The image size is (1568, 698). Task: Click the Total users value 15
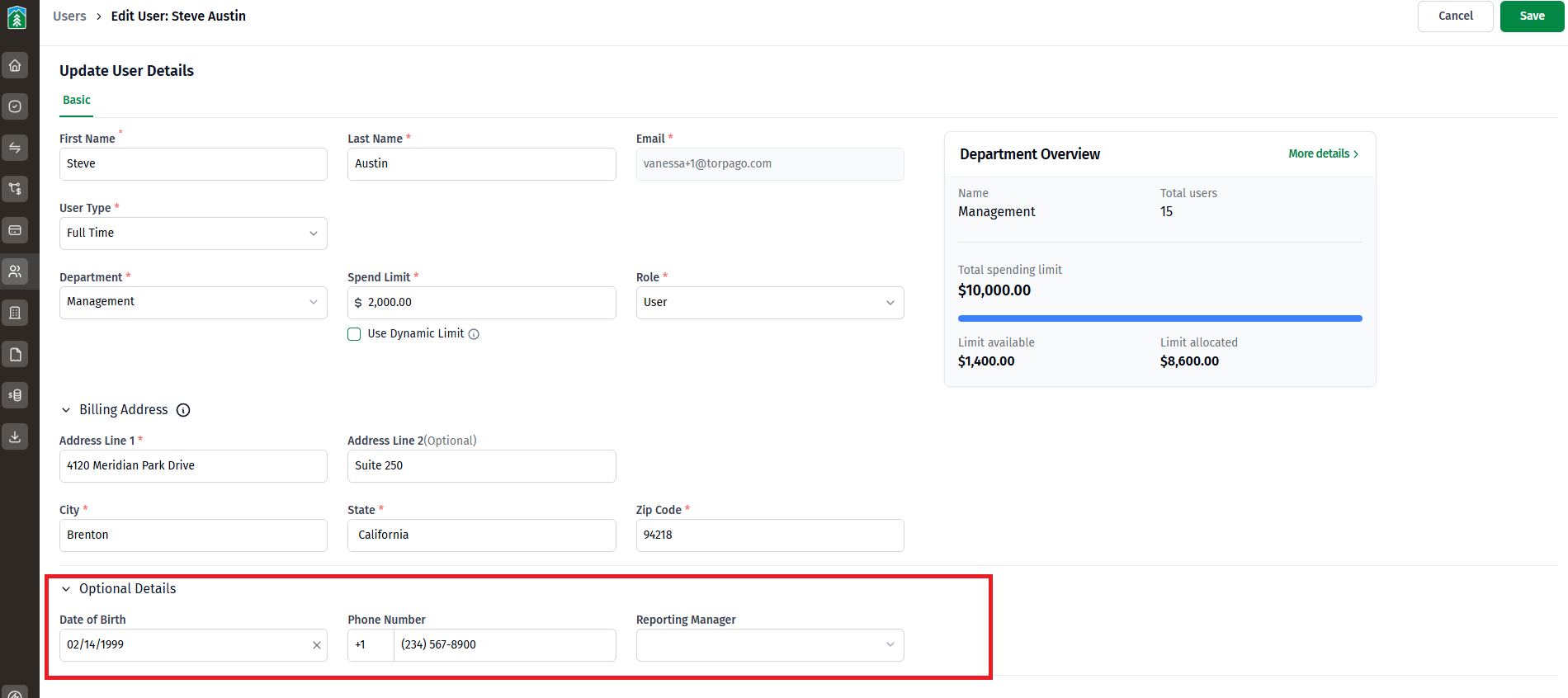1166,212
